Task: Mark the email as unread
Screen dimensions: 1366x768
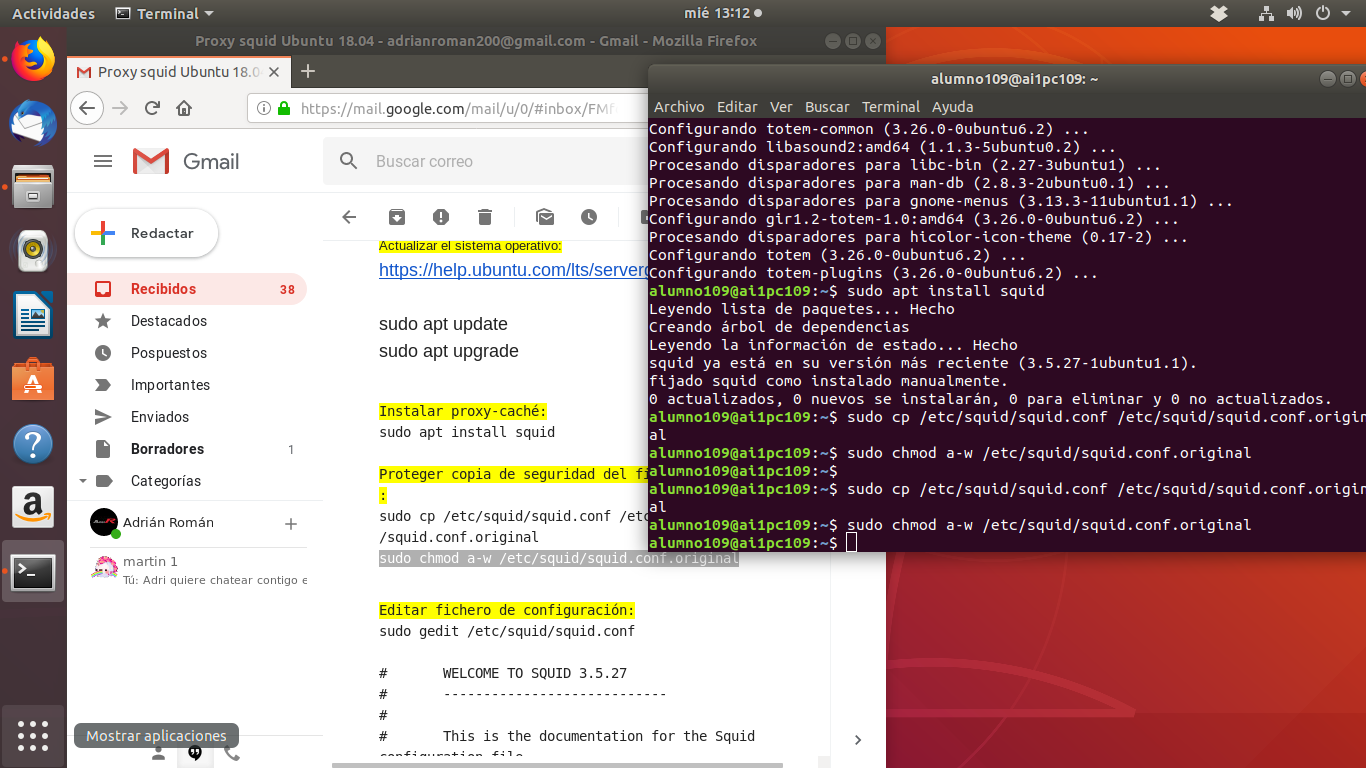Action: pyautogui.click(x=544, y=216)
